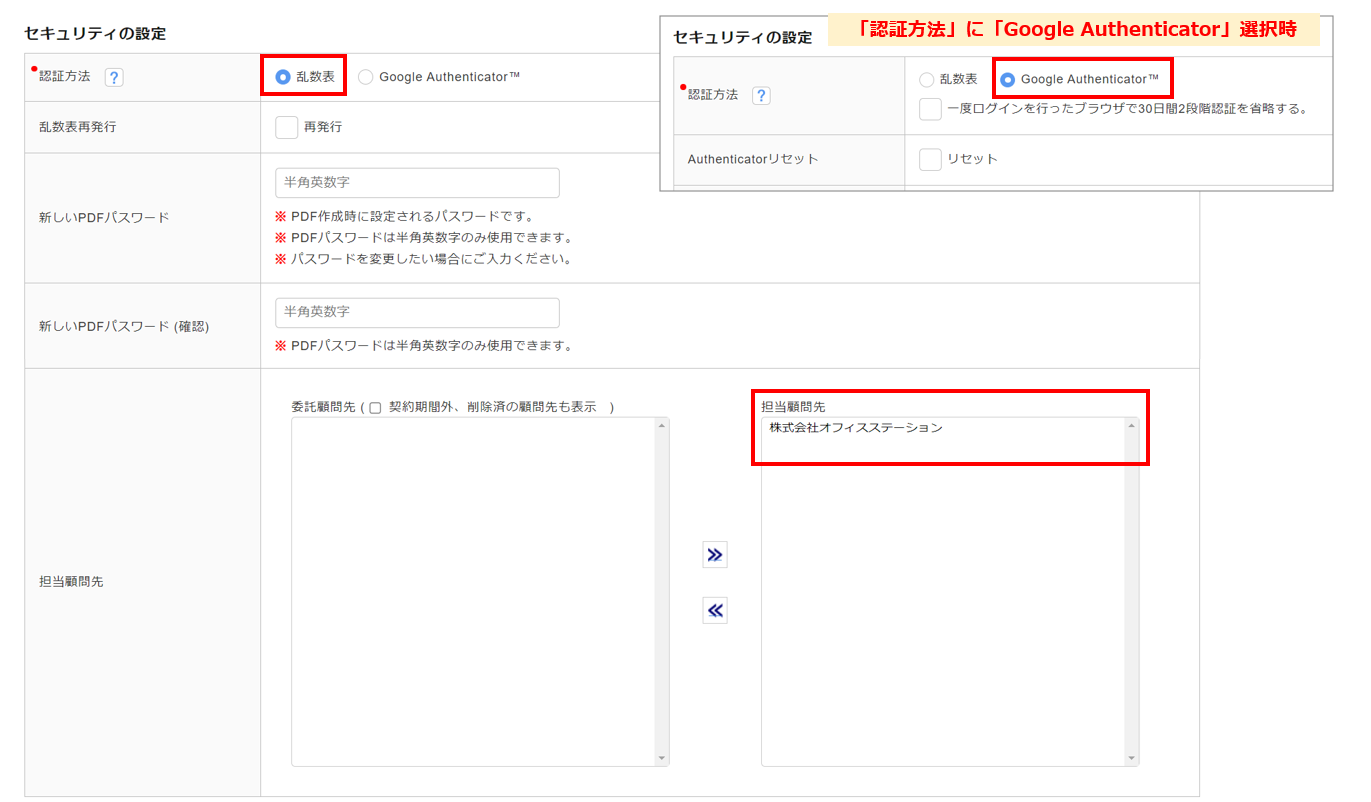The image size is (1371, 802).
Task: Enable 契約期間外、削除済の顧問先も表示 checkbox
Action: click(x=376, y=408)
